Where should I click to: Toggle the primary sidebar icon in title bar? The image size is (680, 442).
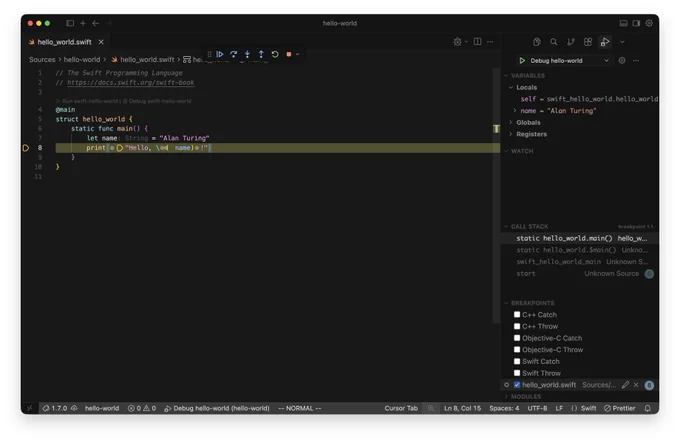pyautogui.click(x=70, y=23)
